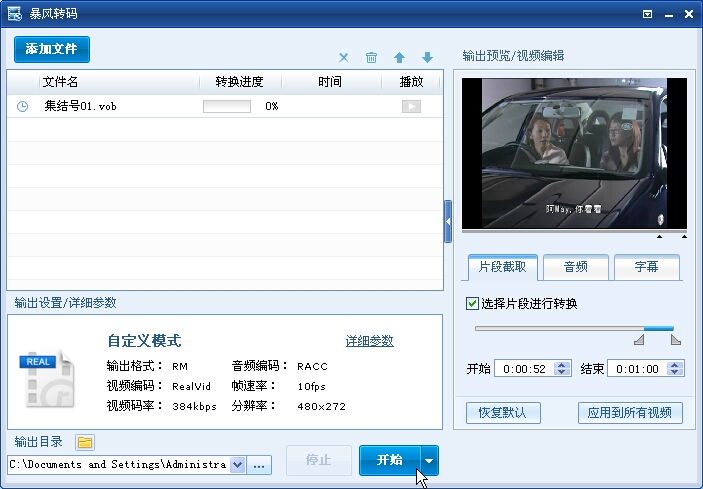Switch to the 音频 tab

point(576,267)
